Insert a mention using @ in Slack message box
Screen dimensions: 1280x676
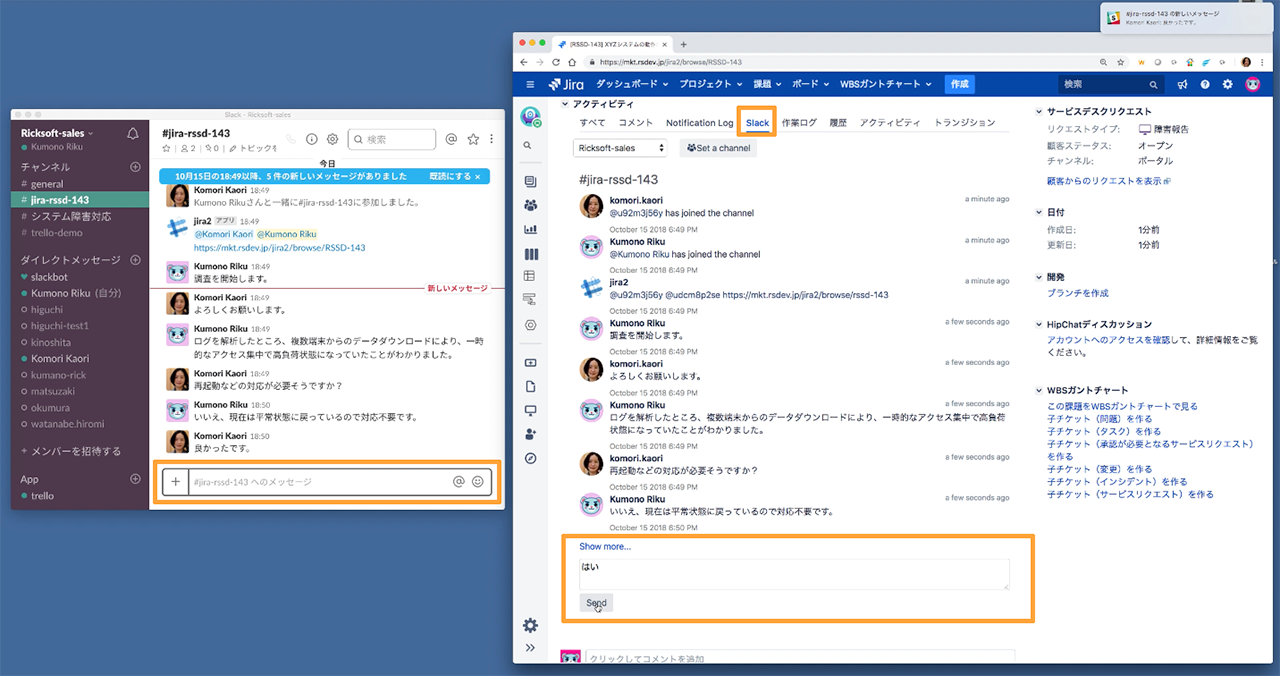(x=459, y=482)
